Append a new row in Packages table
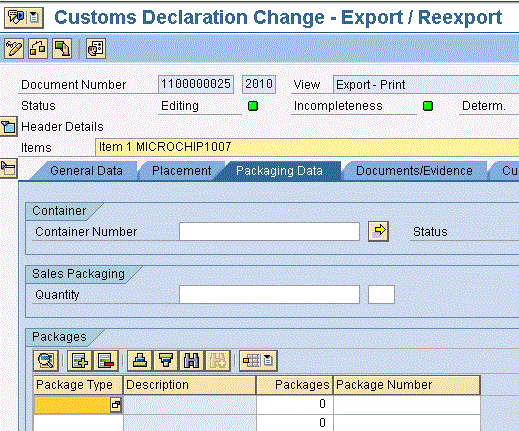Image resolution: width=519 pixels, height=431 pixels. click(x=80, y=361)
